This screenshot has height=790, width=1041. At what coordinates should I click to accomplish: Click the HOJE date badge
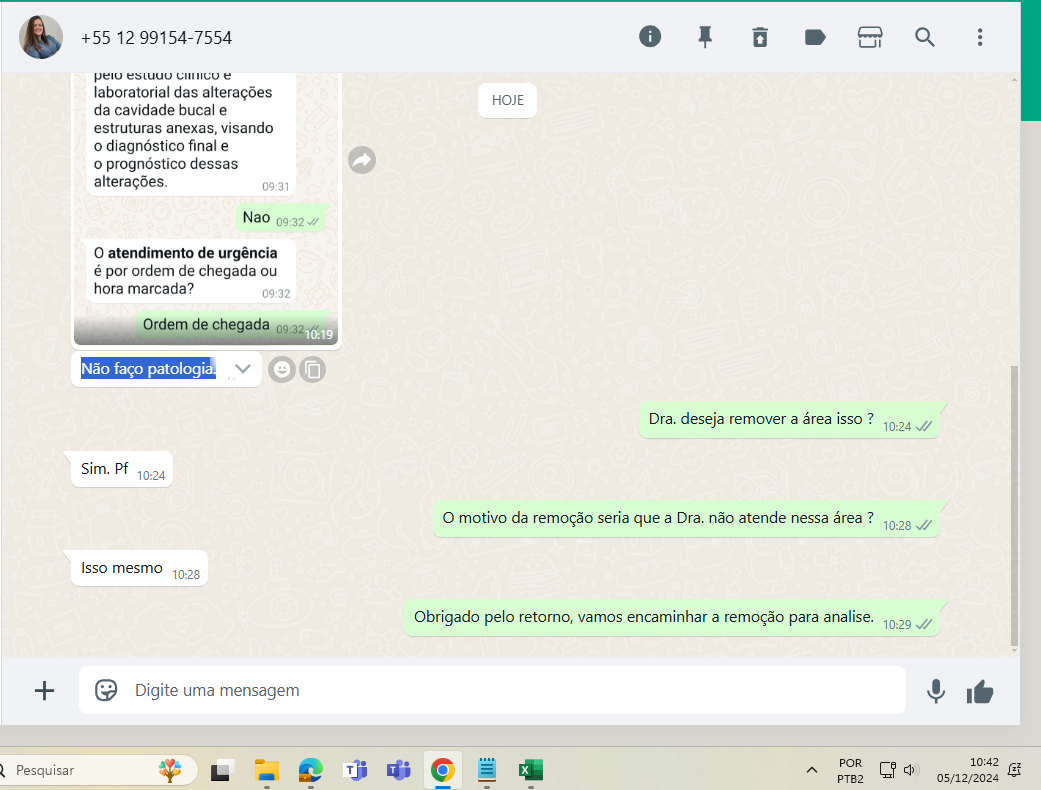[507, 100]
